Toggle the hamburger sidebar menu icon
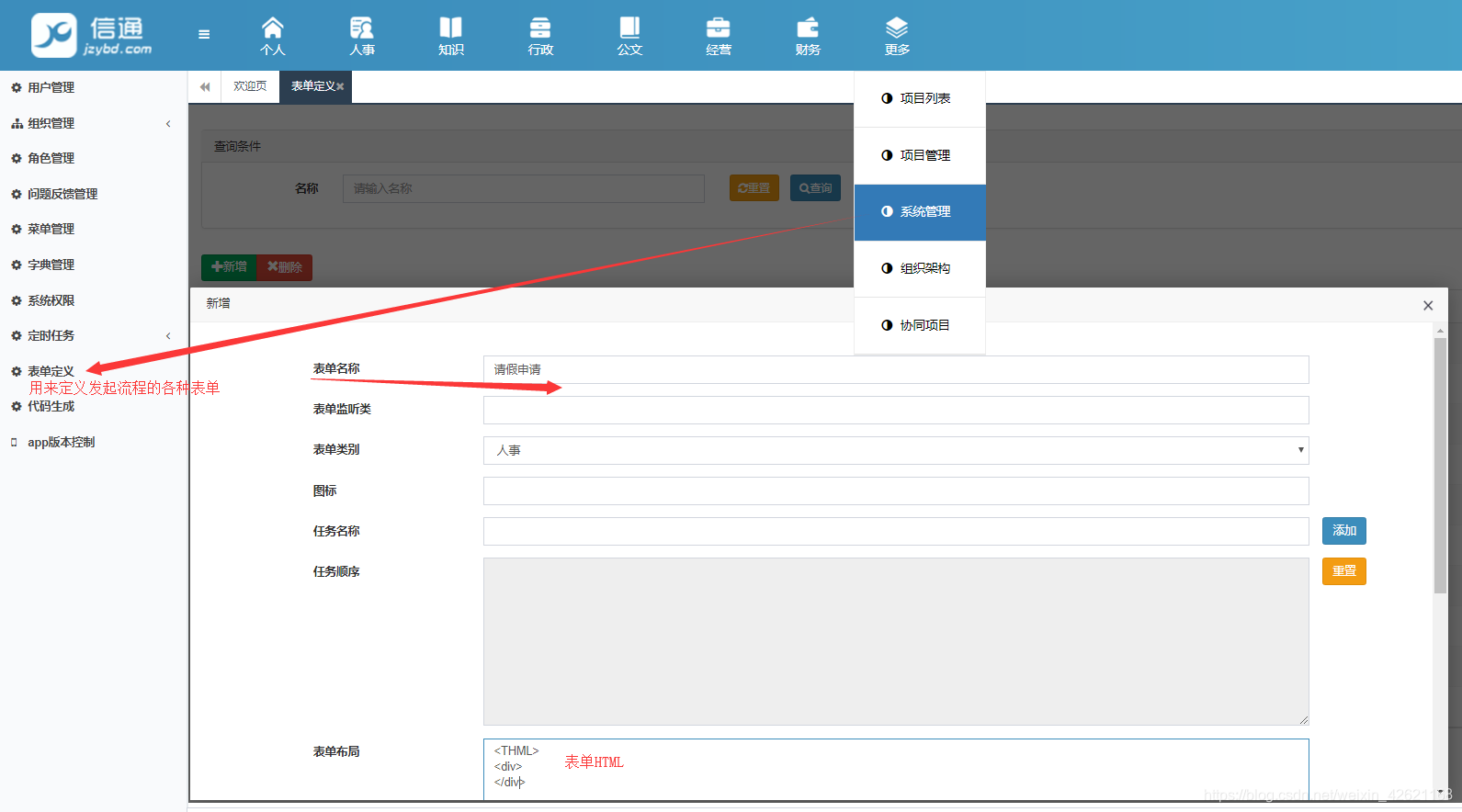This screenshot has width=1462, height=812. [204, 35]
